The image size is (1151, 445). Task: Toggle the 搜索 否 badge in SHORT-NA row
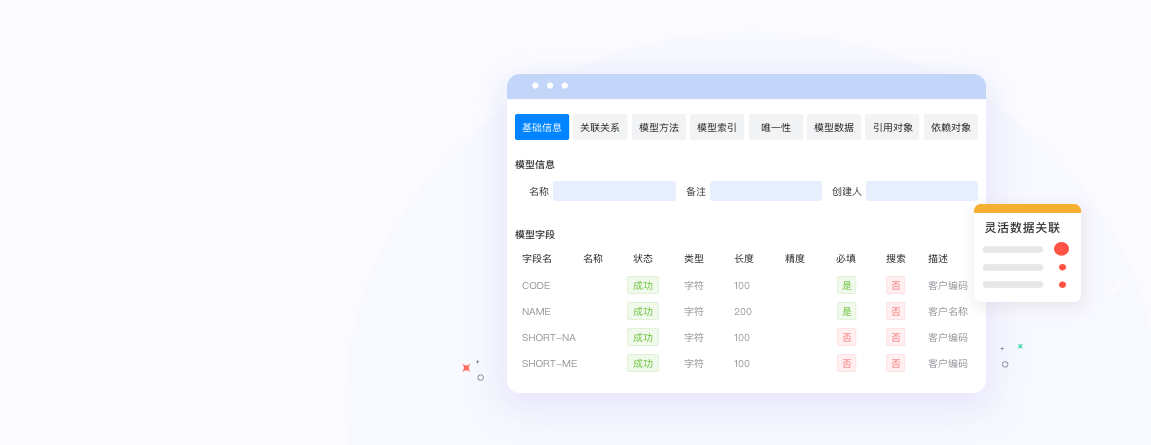[896, 337]
